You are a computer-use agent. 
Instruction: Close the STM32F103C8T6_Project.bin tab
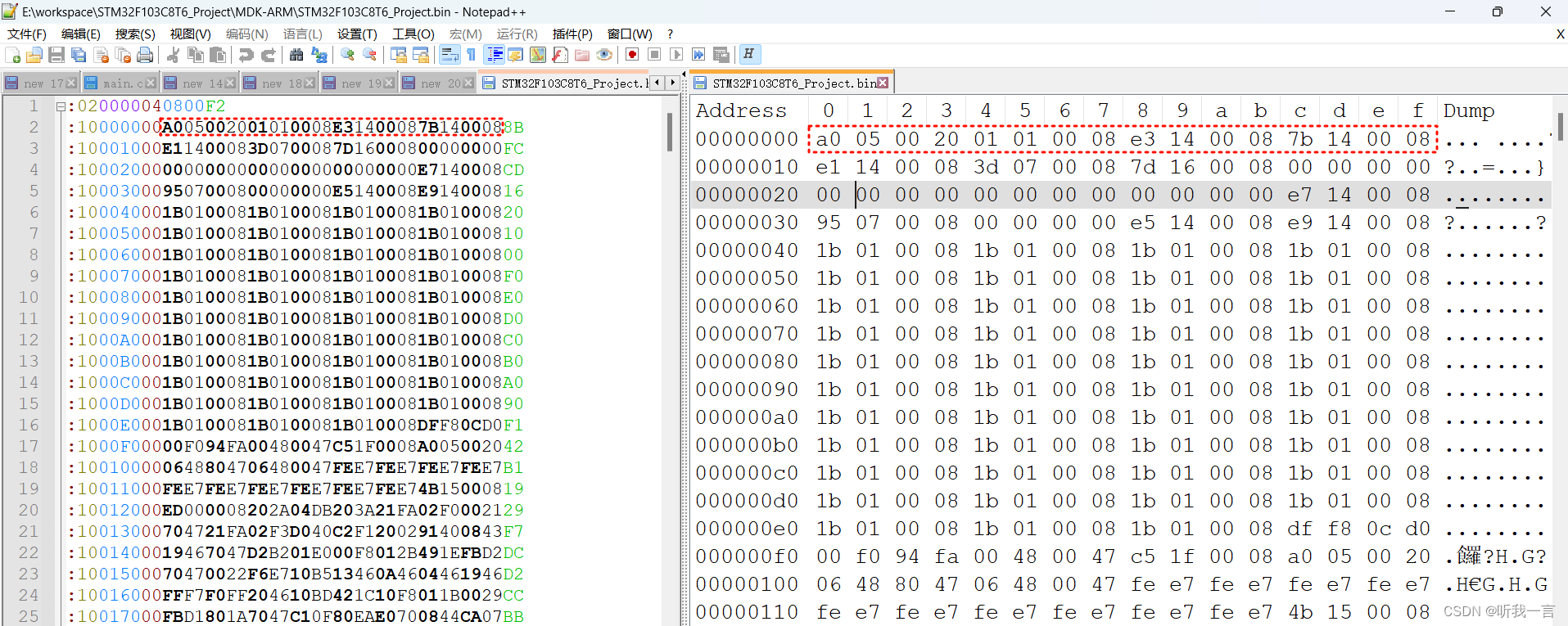(x=883, y=83)
